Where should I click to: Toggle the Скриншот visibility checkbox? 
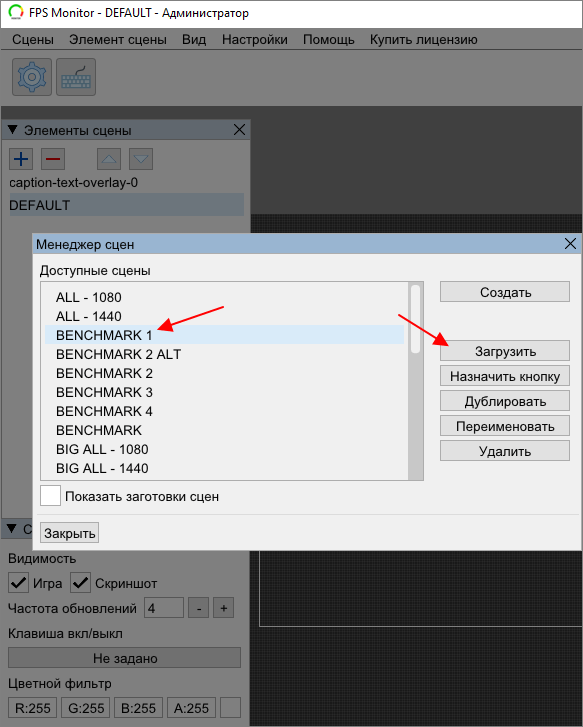[x=80, y=583]
